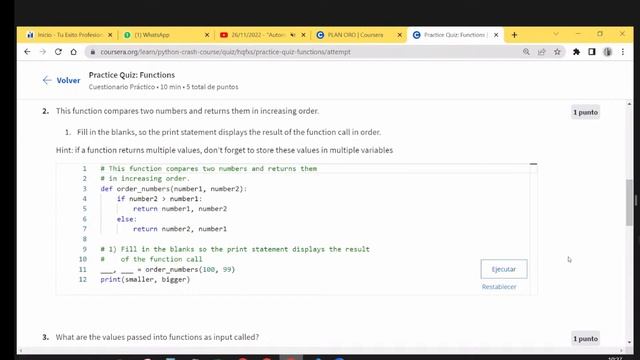Reset the code with Restablecer
Image resolution: width=640 pixels, height=360 pixels.
pos(499,287)
